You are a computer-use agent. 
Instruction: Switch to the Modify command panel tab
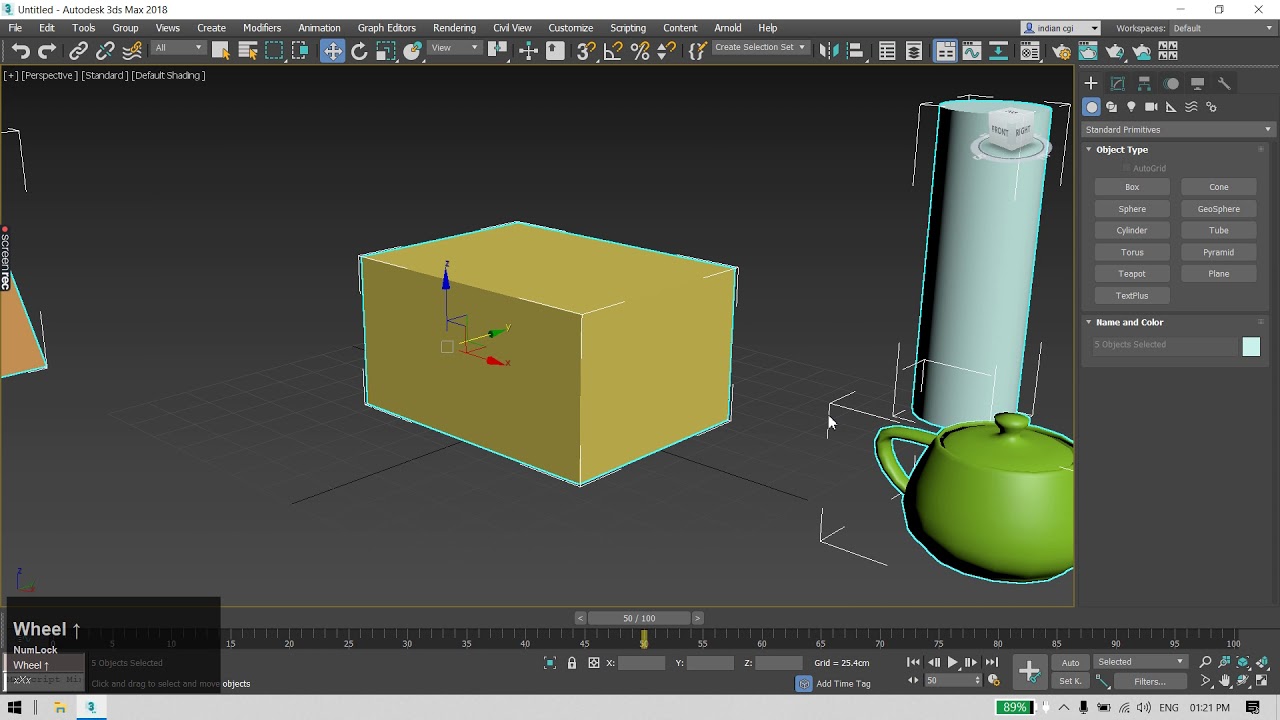(x=1118, y=83)
